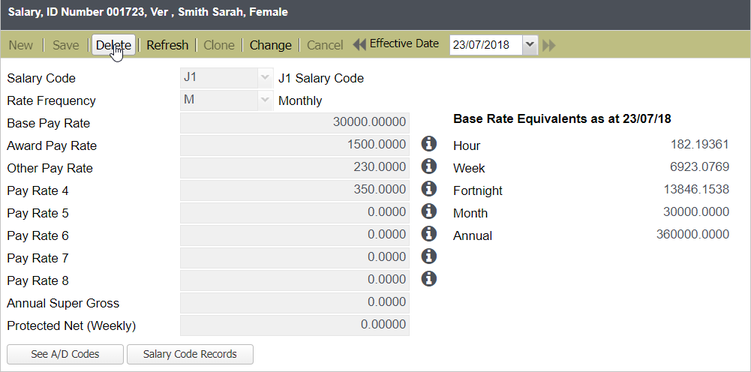
Task: Click the info icon beside Pay Rate 4
Action: pyautogui.click(x=429, y=188)
